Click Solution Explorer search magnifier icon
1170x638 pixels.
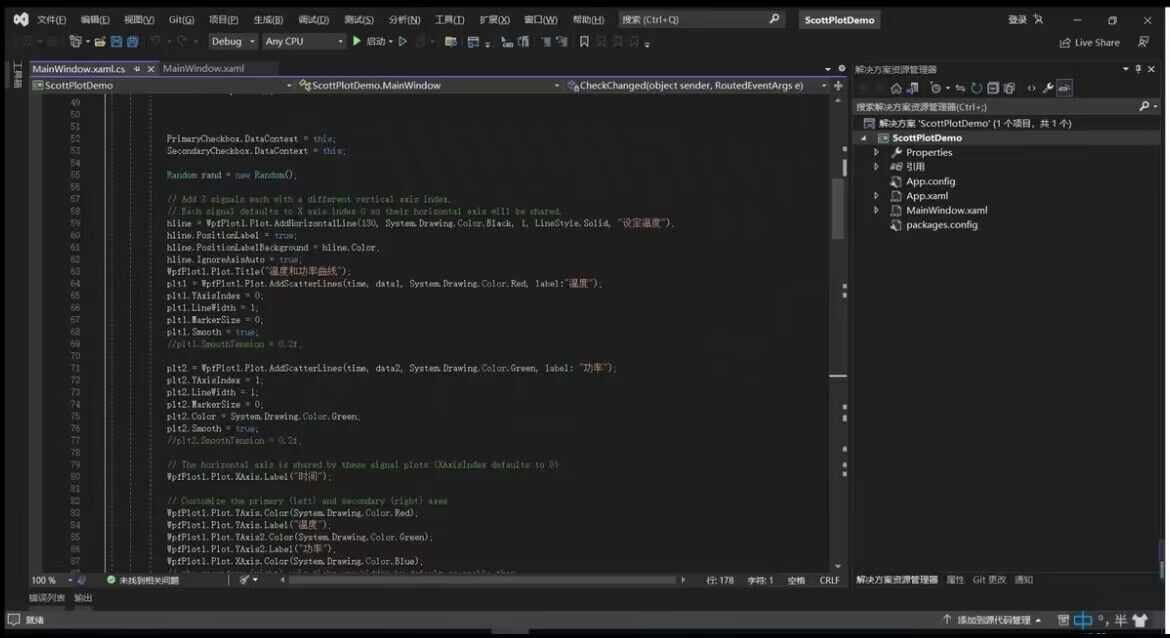tap(1144, 107)
